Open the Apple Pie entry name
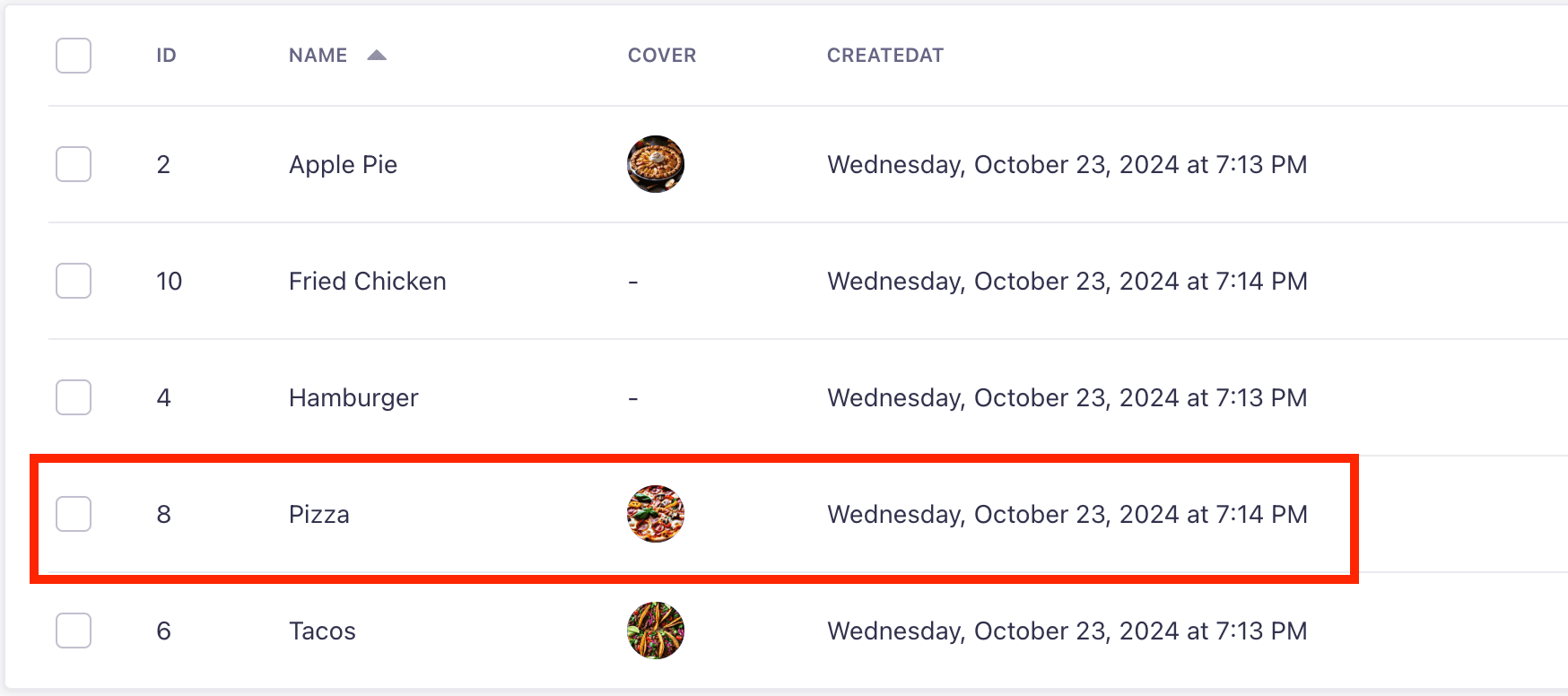The width and height of the screenshot is (1568, 696). point(343,165)
